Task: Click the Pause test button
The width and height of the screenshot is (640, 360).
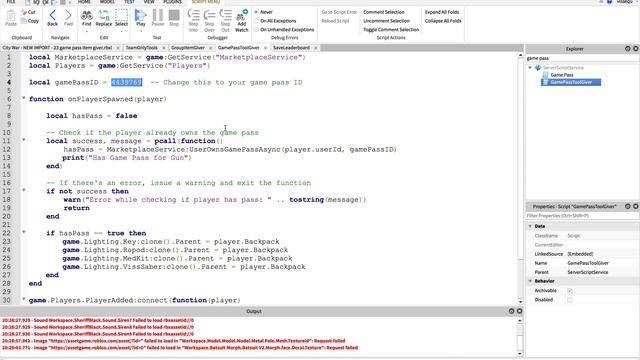Action: click(x=158, y=15)
